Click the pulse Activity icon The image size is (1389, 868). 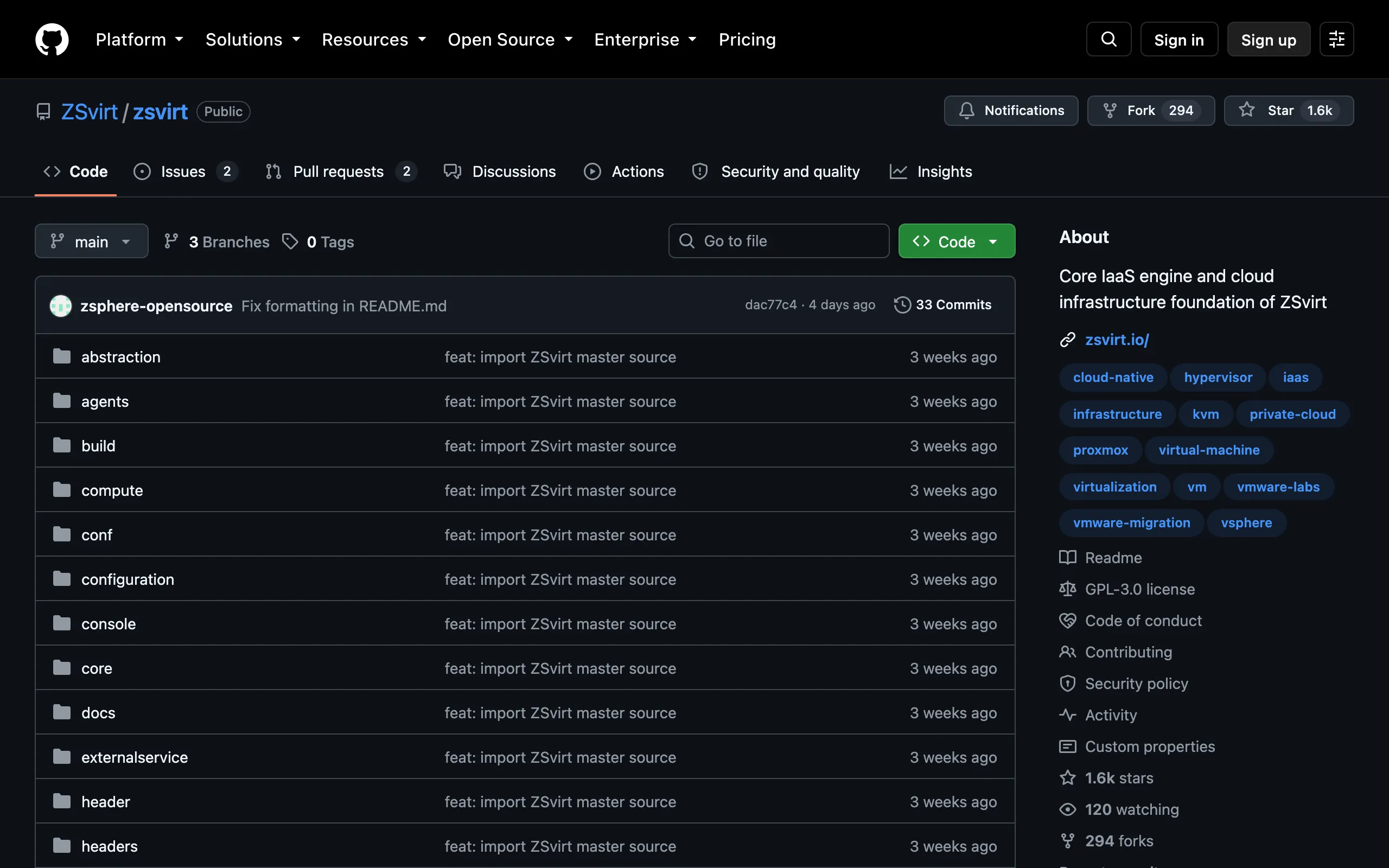1067,714
